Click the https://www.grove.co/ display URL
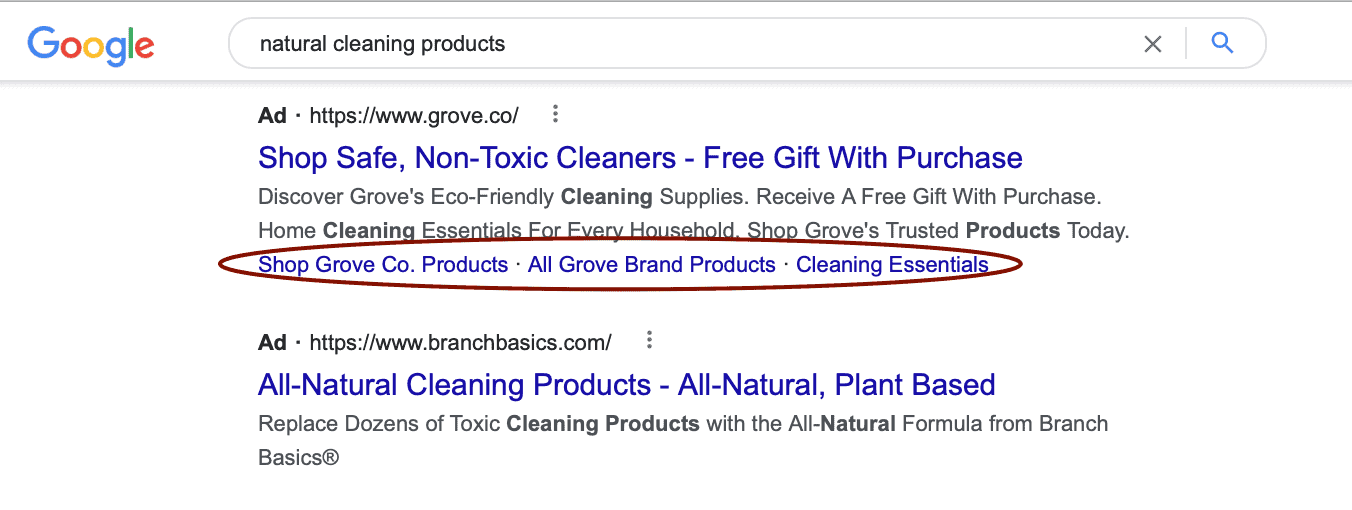This screenshot has height=510, width=1352. point(414,116)
